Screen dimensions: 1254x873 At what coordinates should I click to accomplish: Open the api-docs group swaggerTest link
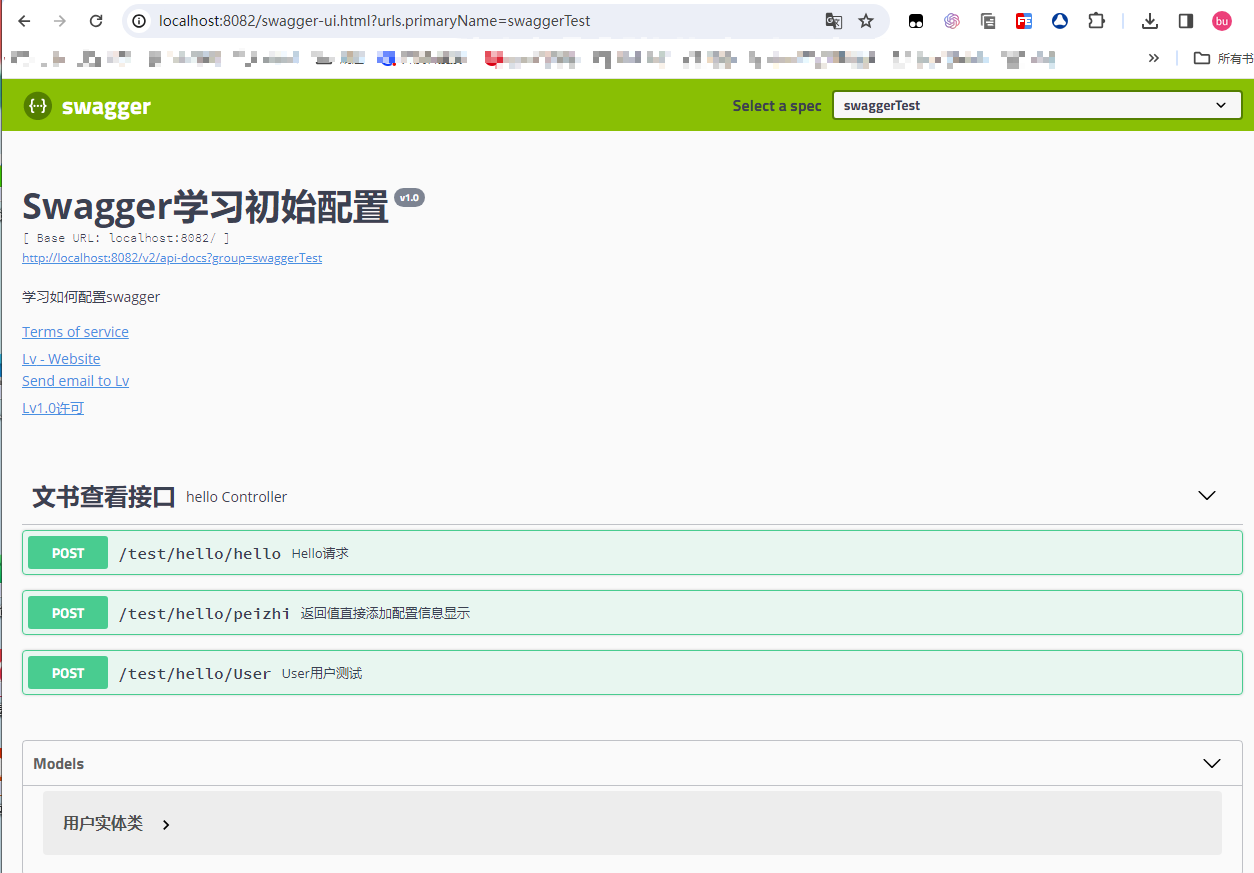click(172, 257)
